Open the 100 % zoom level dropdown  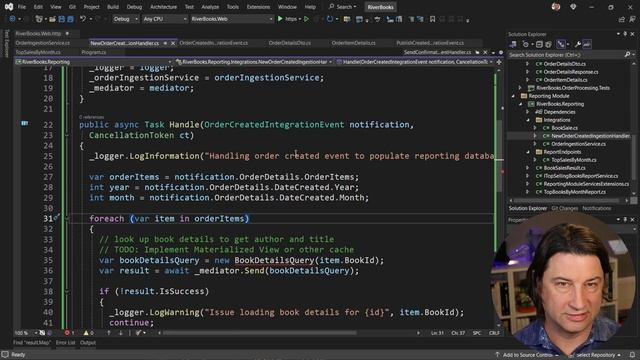25,333
